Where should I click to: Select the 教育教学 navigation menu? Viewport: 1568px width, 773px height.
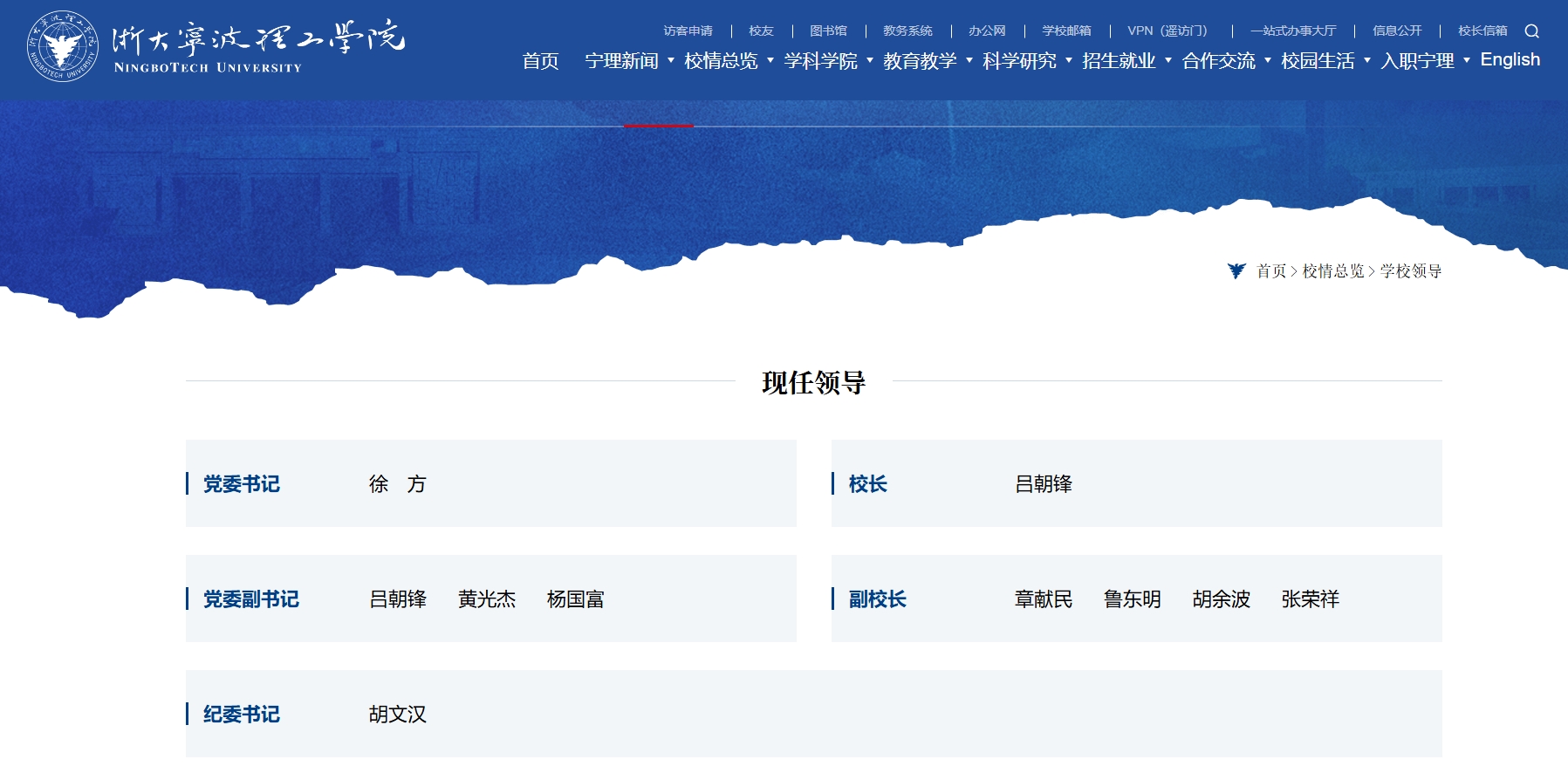[920, 61]
